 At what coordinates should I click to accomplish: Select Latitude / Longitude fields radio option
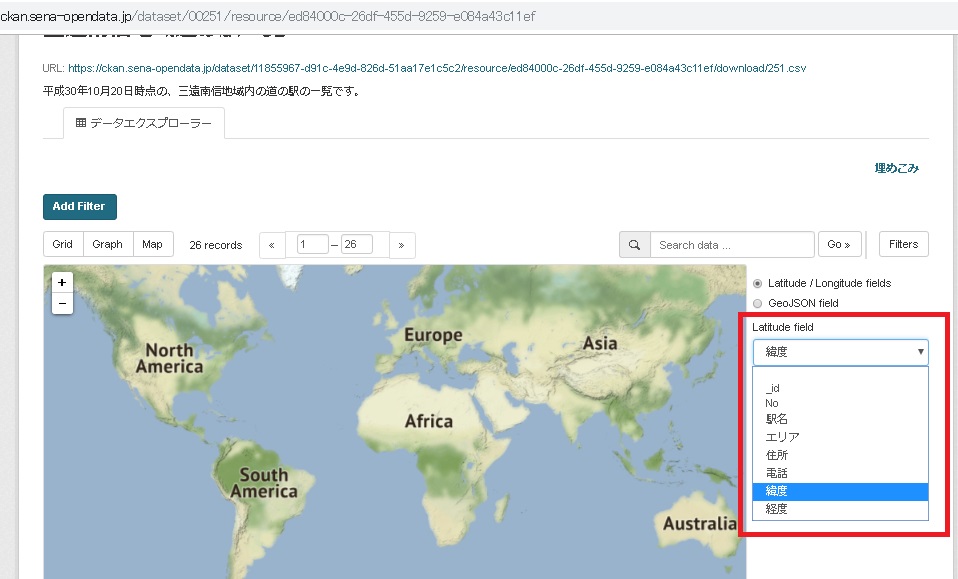coord(758,284)
